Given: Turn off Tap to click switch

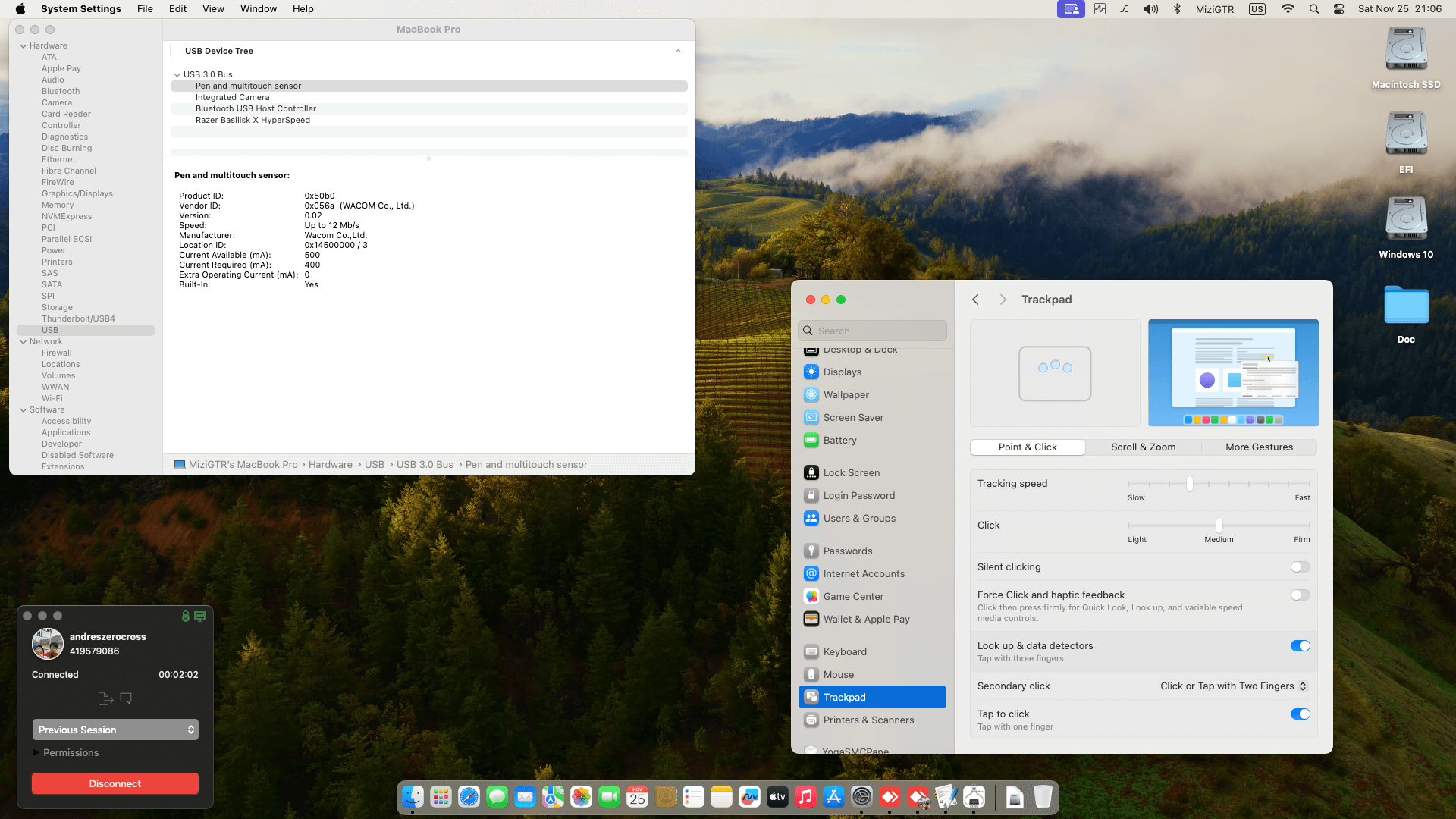Looking at the screenshot, I should click(x=1300, y=714).
